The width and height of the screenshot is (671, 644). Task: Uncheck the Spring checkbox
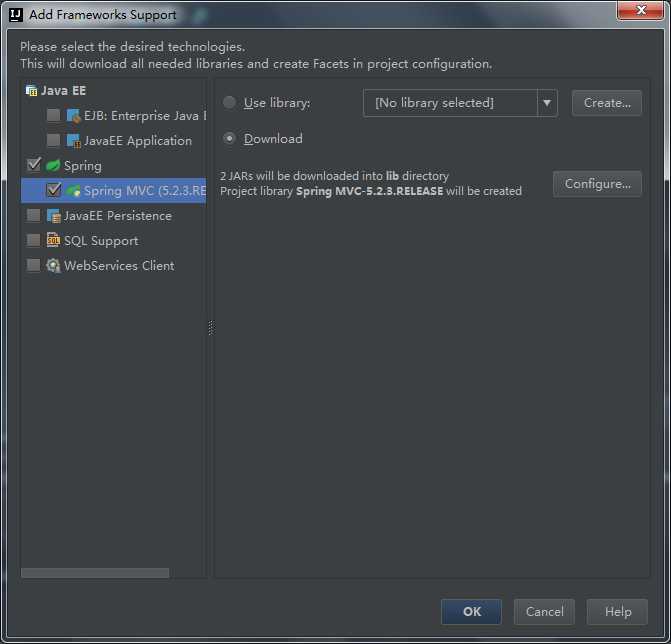pos(34,165)
